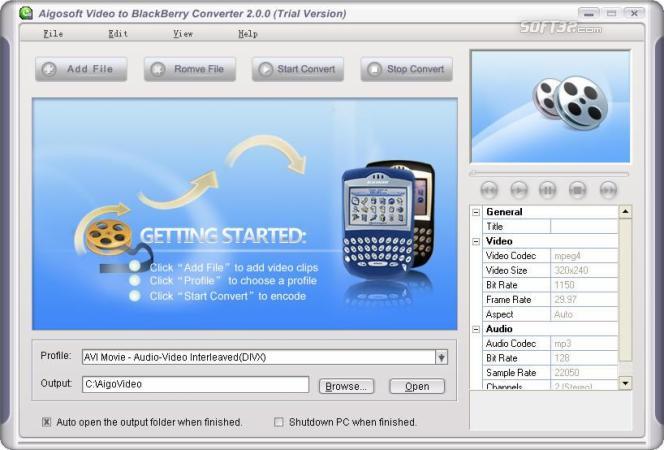Click the Video Codec property label
The image size is (664, 450).
coord(511,256)
